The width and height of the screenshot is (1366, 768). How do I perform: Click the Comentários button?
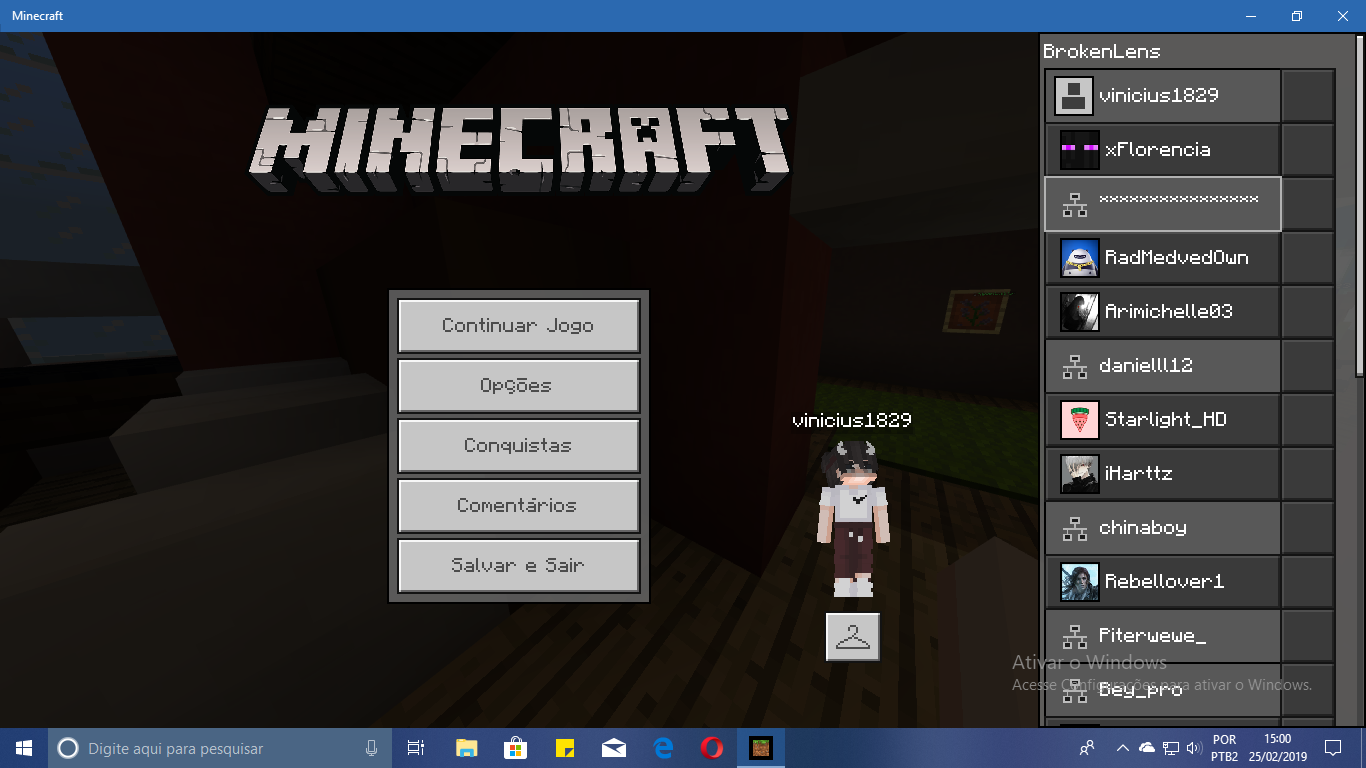[518, 506]
